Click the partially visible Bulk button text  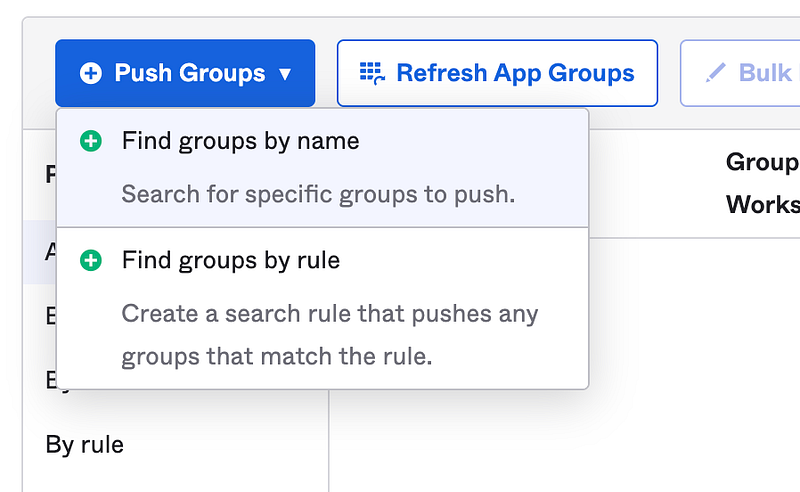click(767, 73)
